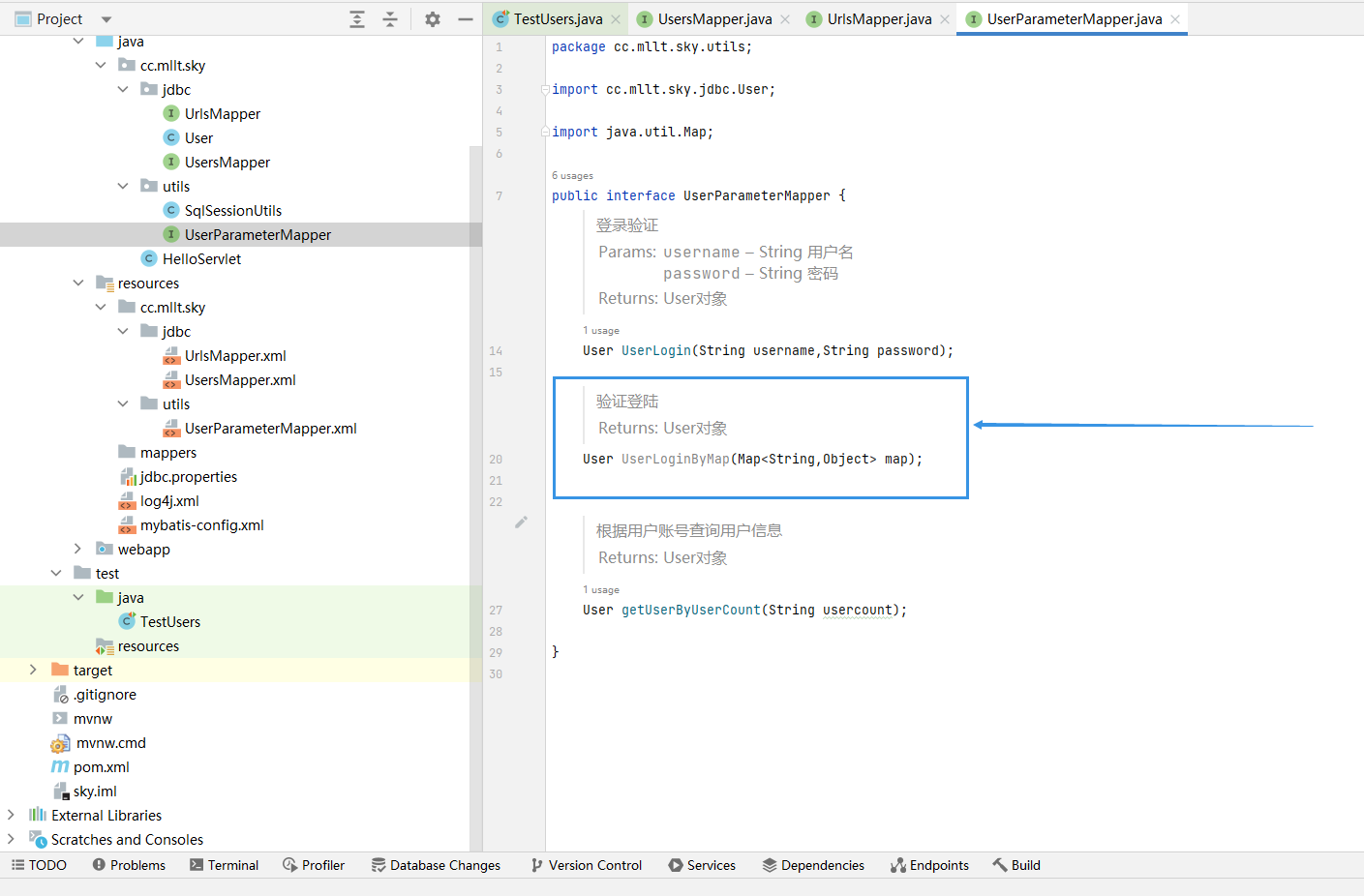The width and height of the screenshot is (1364, 896).
Task: Open jdbc.properties file
Action: [188, 476]
